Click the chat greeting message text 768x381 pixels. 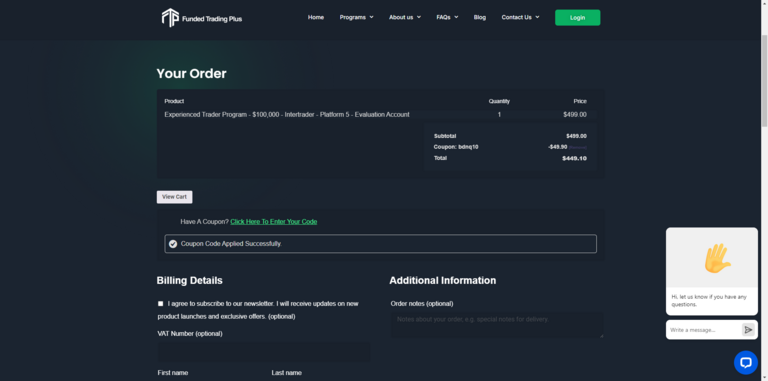[x=709, y=301]
